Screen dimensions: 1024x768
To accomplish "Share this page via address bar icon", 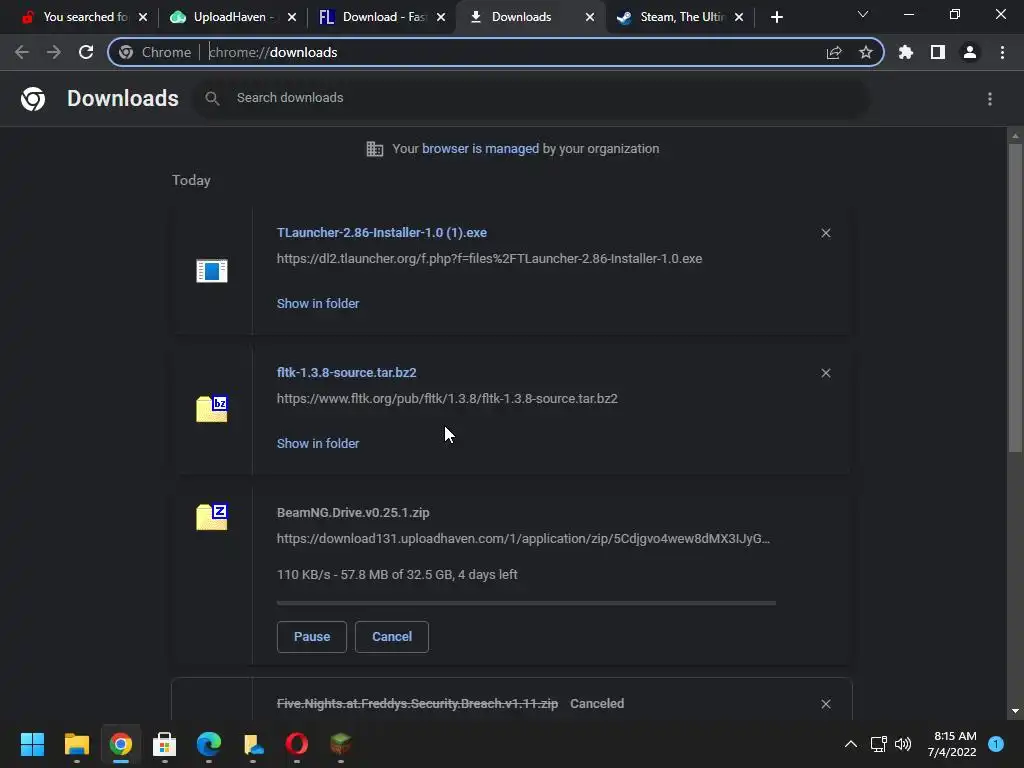I will 834,52.
